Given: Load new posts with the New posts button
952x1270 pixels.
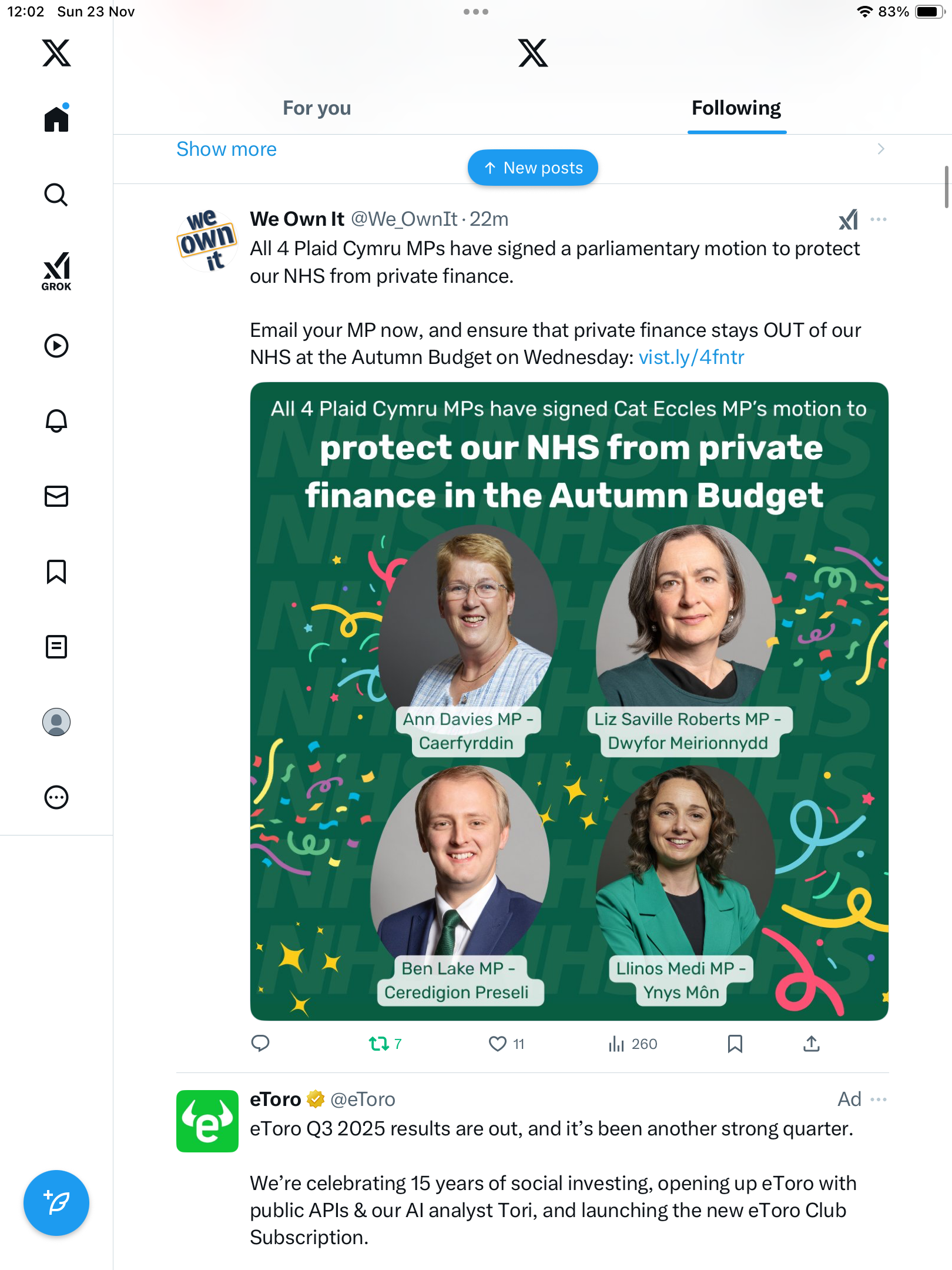Looking at the screenshot, I should pyautogui.click(x=533, y=168).
